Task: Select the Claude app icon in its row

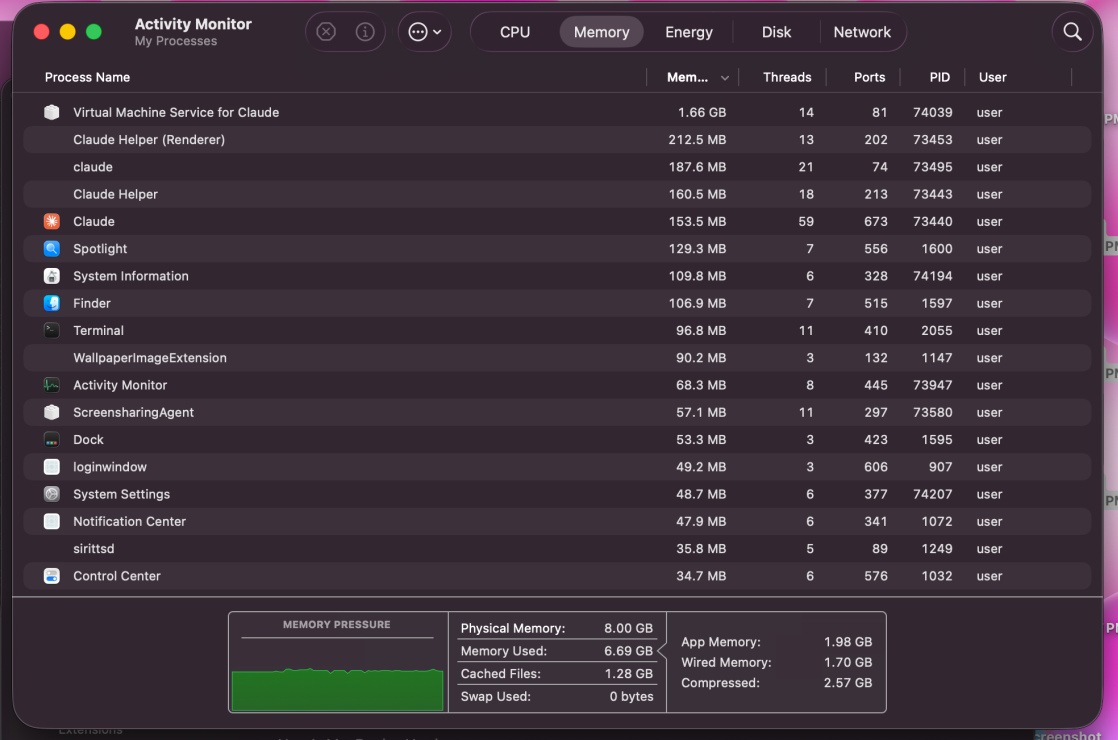Action: (51, 221)
